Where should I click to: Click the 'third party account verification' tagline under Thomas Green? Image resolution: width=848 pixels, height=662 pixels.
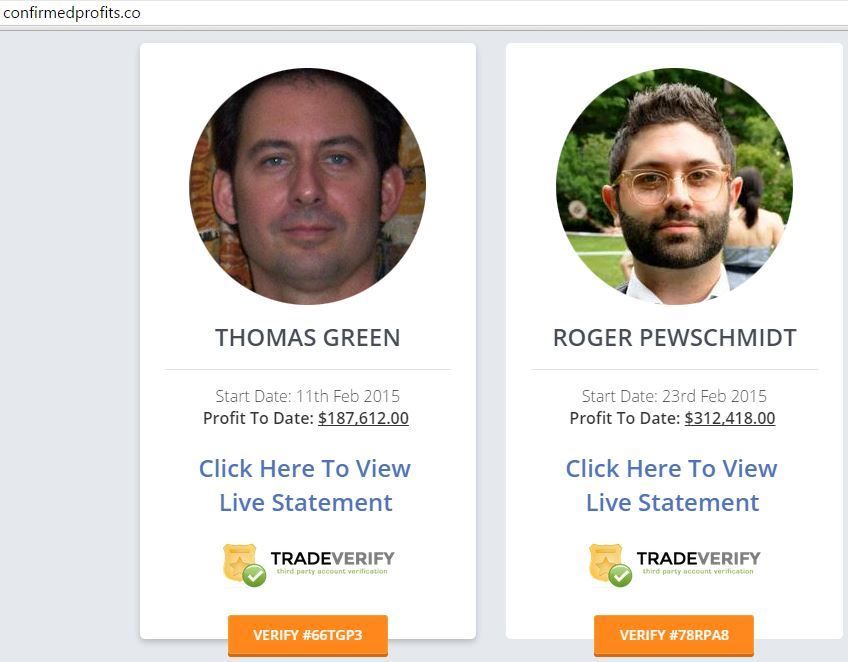[332, 571]
